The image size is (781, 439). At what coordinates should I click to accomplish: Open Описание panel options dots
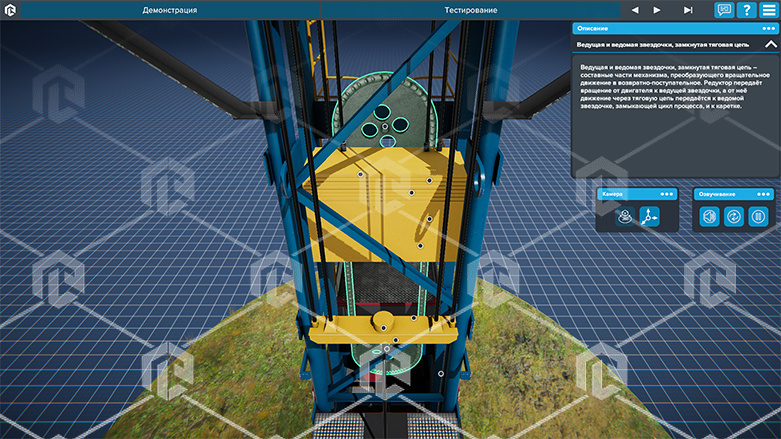pyautogui.click(x=768, y=28)
